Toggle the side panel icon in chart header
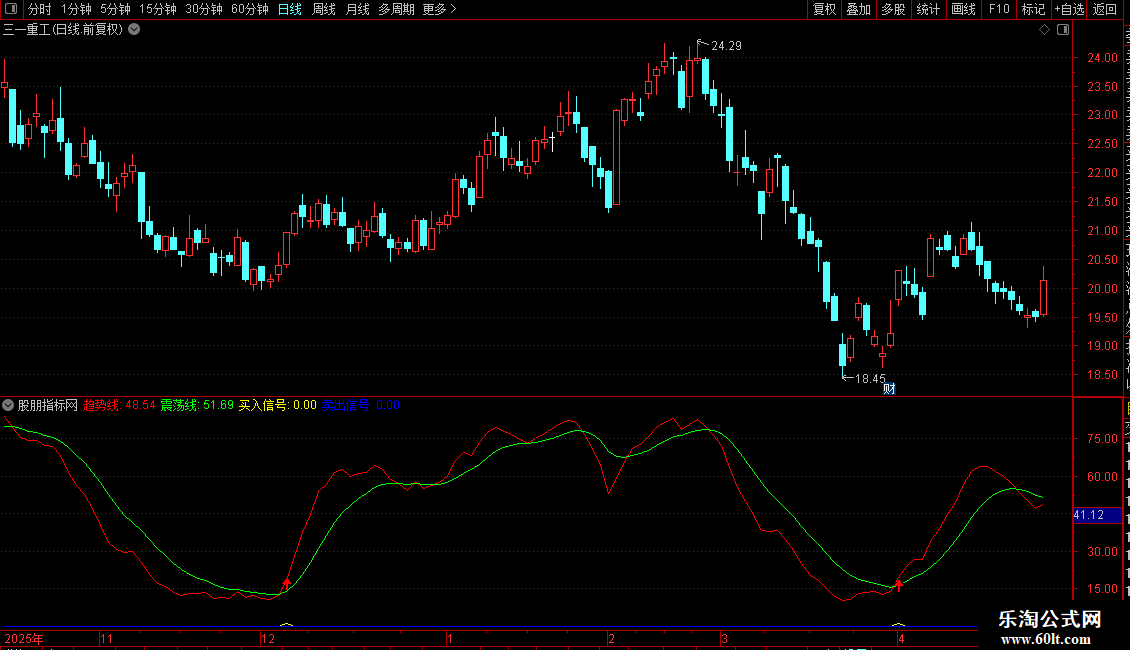Screen dimensions: 1130x650 (1063, 30)
